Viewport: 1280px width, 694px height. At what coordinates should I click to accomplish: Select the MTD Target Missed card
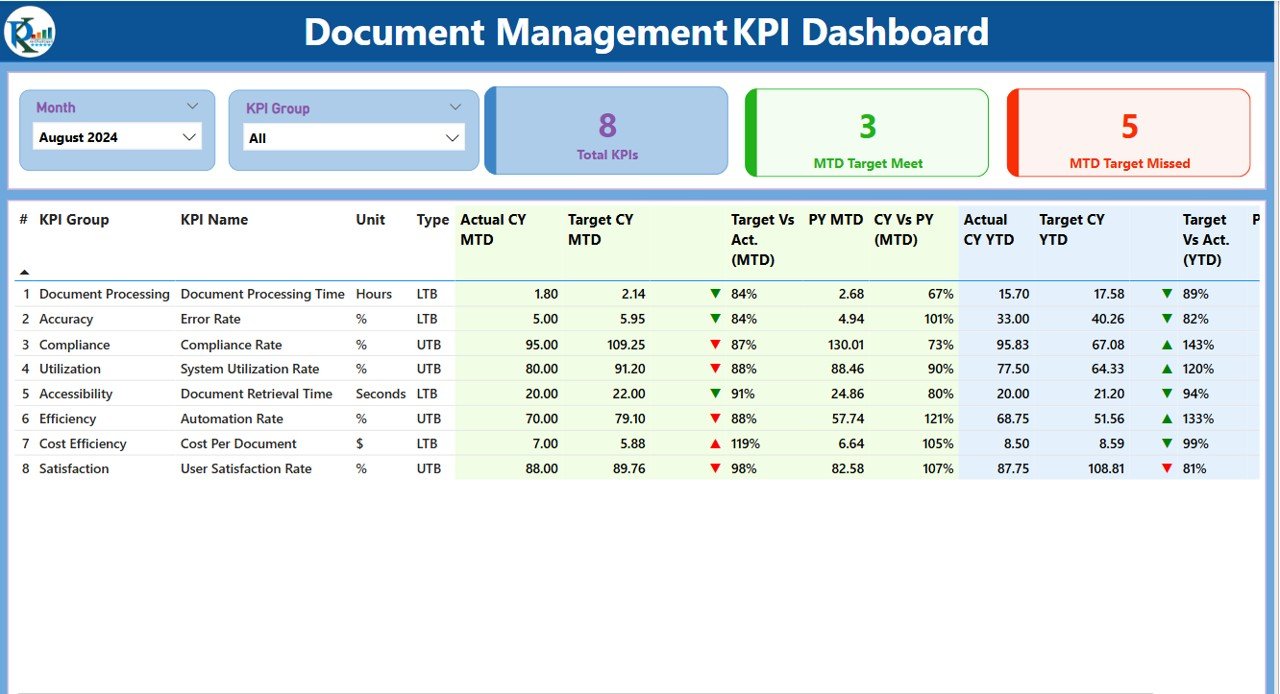click(x=1129, y=133)
